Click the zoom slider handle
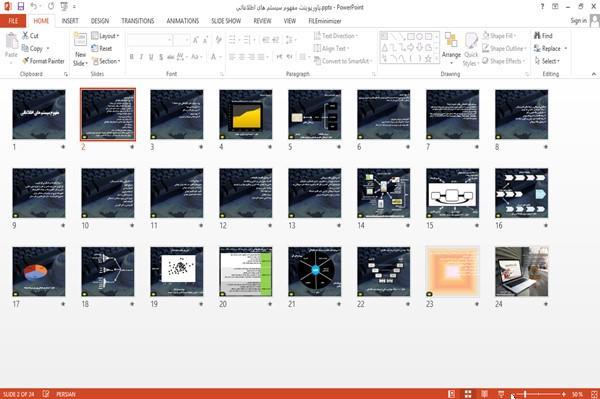600x399 pixels. [525, 394]
